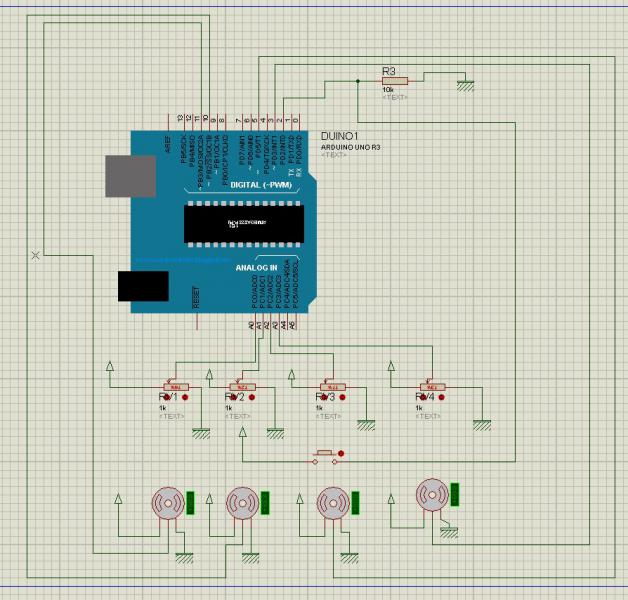This screenshot has height=600, width=628.
Task: Click the ground symbol wired to RV3
Action: click(x=366, y=425)
